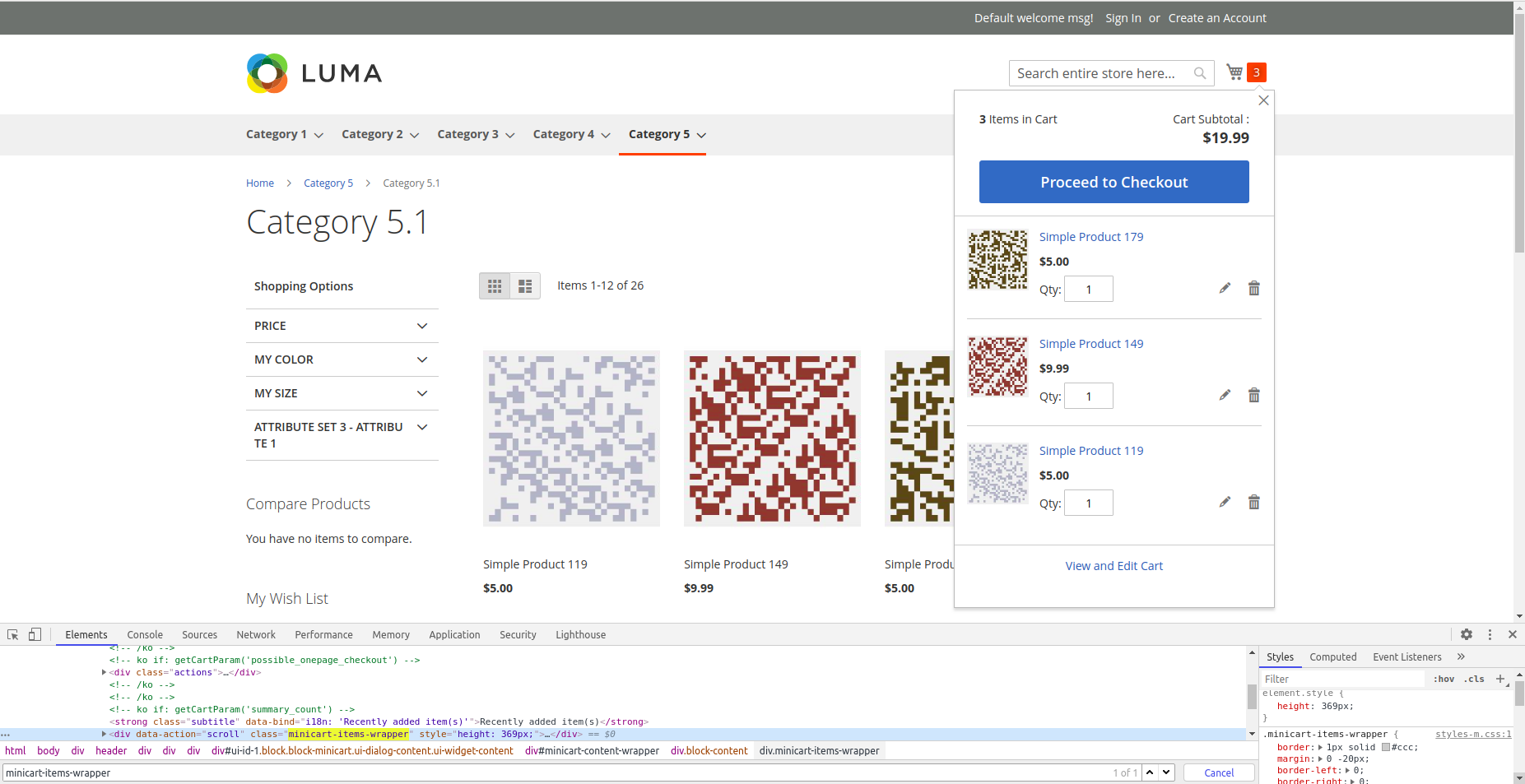The height and width of the screenshot is (784, 1525).
Task: Show more Styles pane tabs
Action: [1461, 656]
